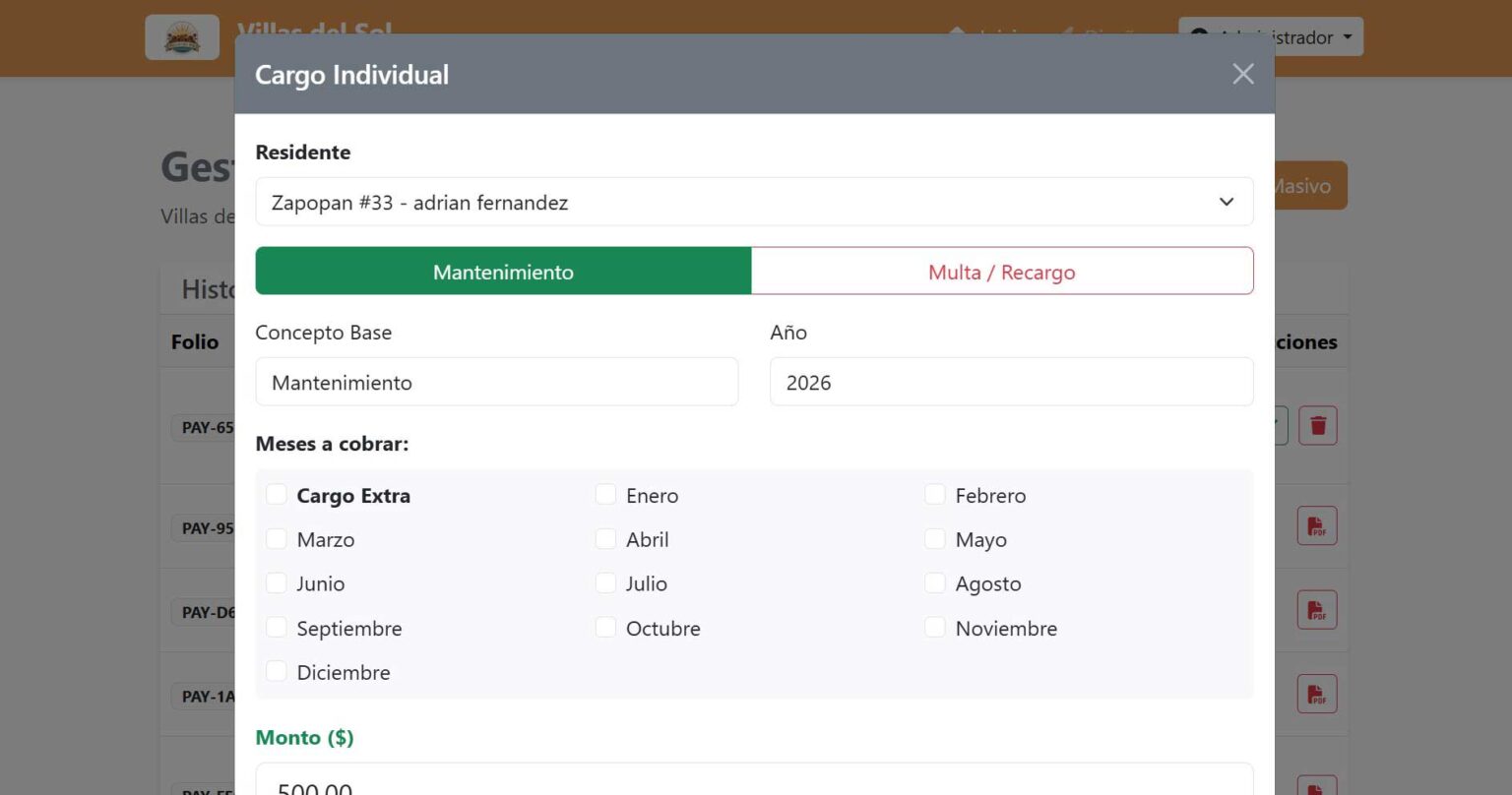Enable the Enero month checkbox
Screen dimensions: 1512x795
point(605,494)
